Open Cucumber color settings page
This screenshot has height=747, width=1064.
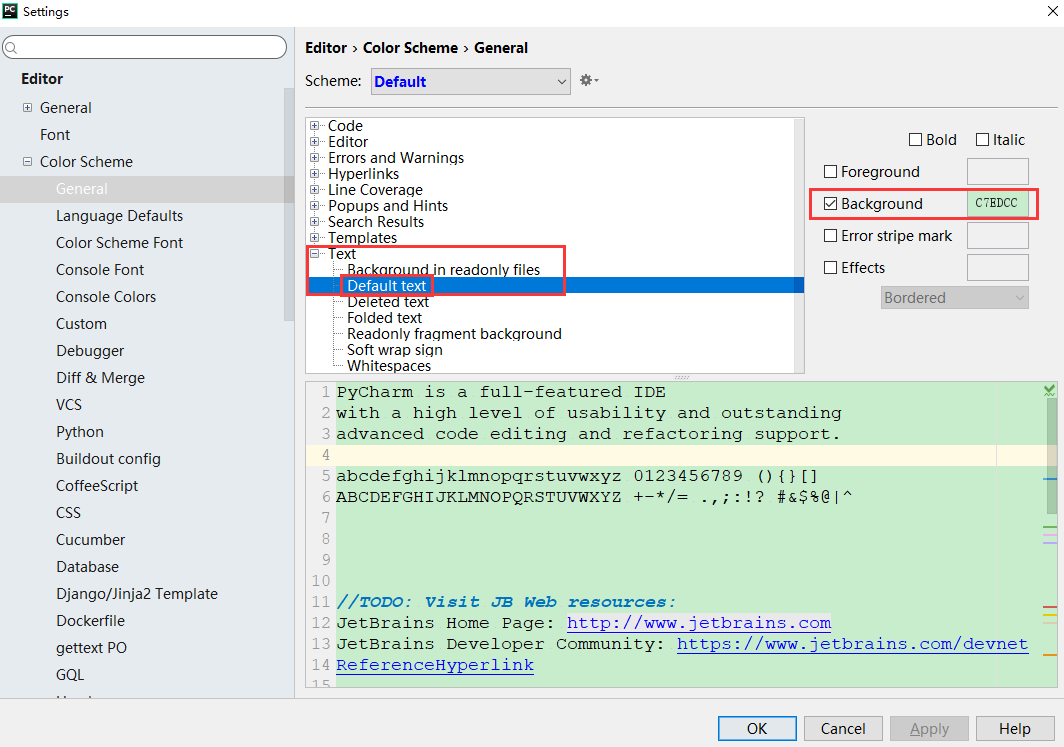[90, 540]
